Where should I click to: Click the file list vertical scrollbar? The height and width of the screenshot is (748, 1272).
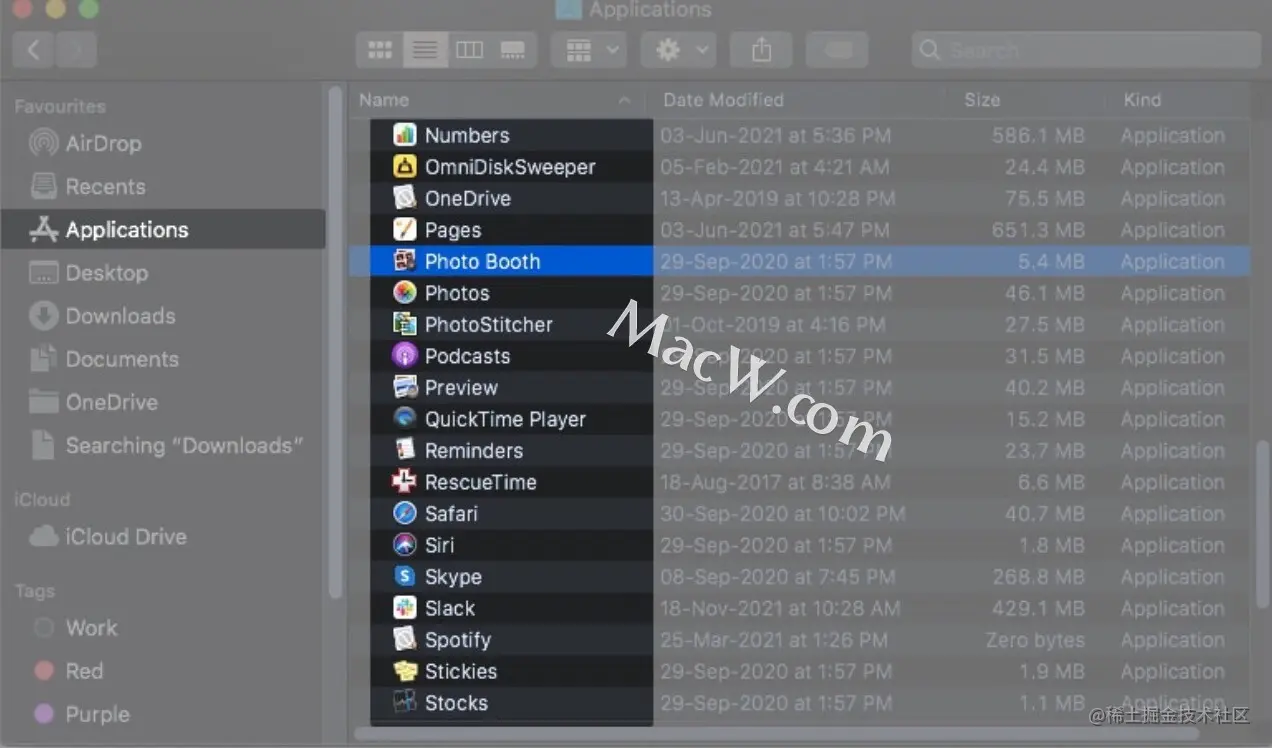[1263, 524]
